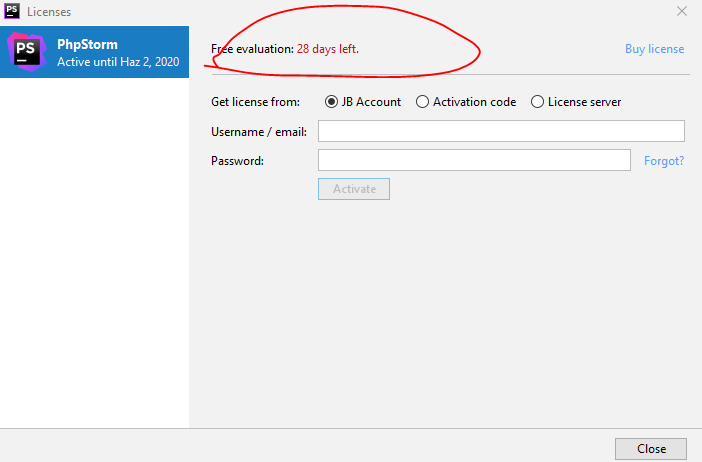Click the PS icon in title bar
The image size is (702, 462).
[x=12, y=11]
